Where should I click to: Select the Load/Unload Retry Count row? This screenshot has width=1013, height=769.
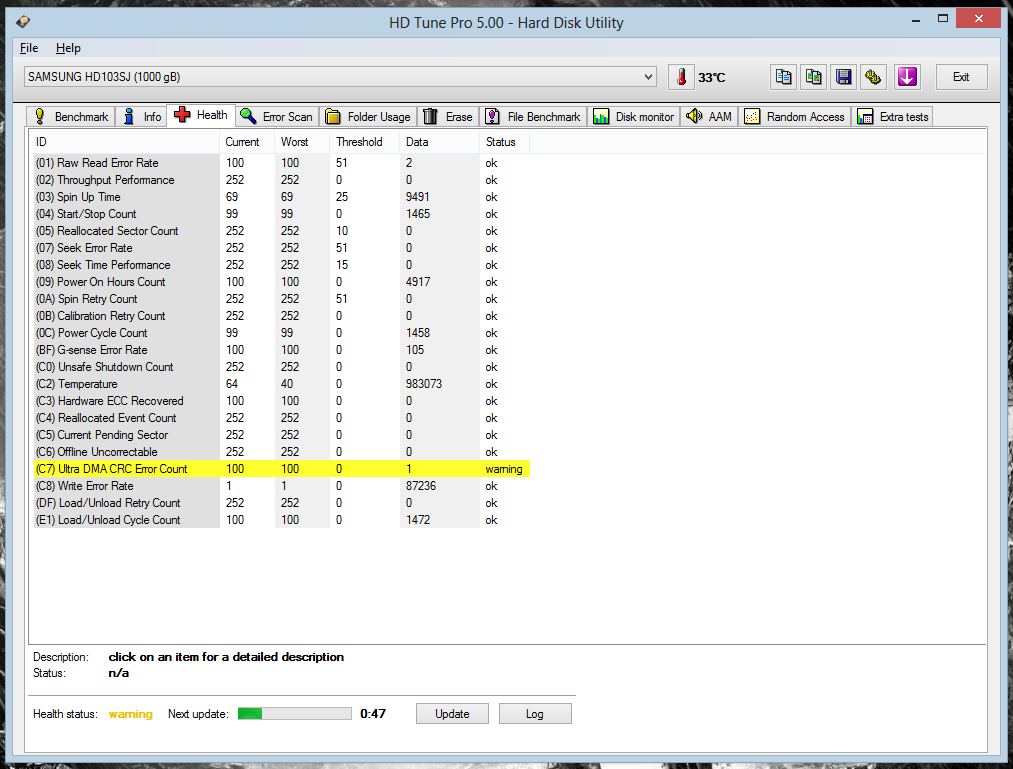pos(282,503)
